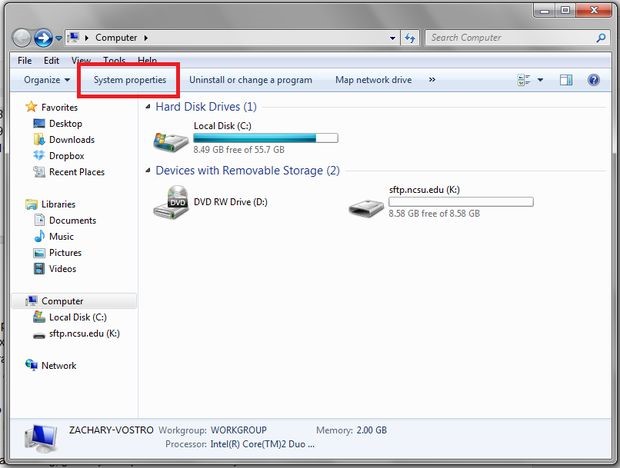Click the magnifying glass search icon
This screenshot has height=468, width=620.
pos(601,38)
